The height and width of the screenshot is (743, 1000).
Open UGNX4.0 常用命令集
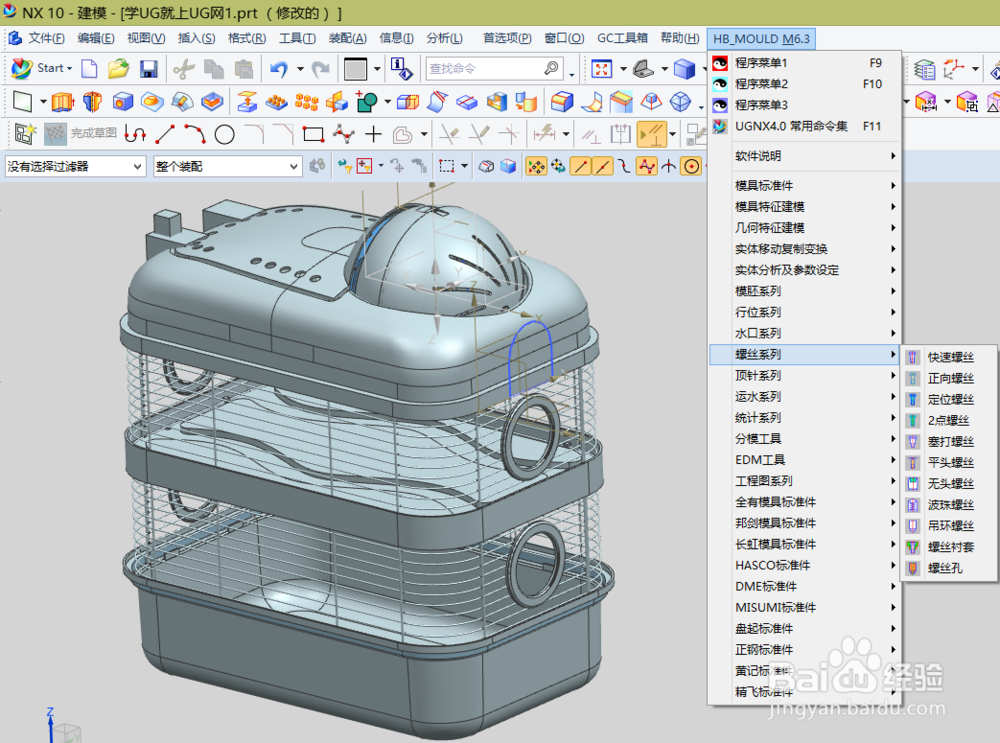pyautogui.click(x=790, y=128)
